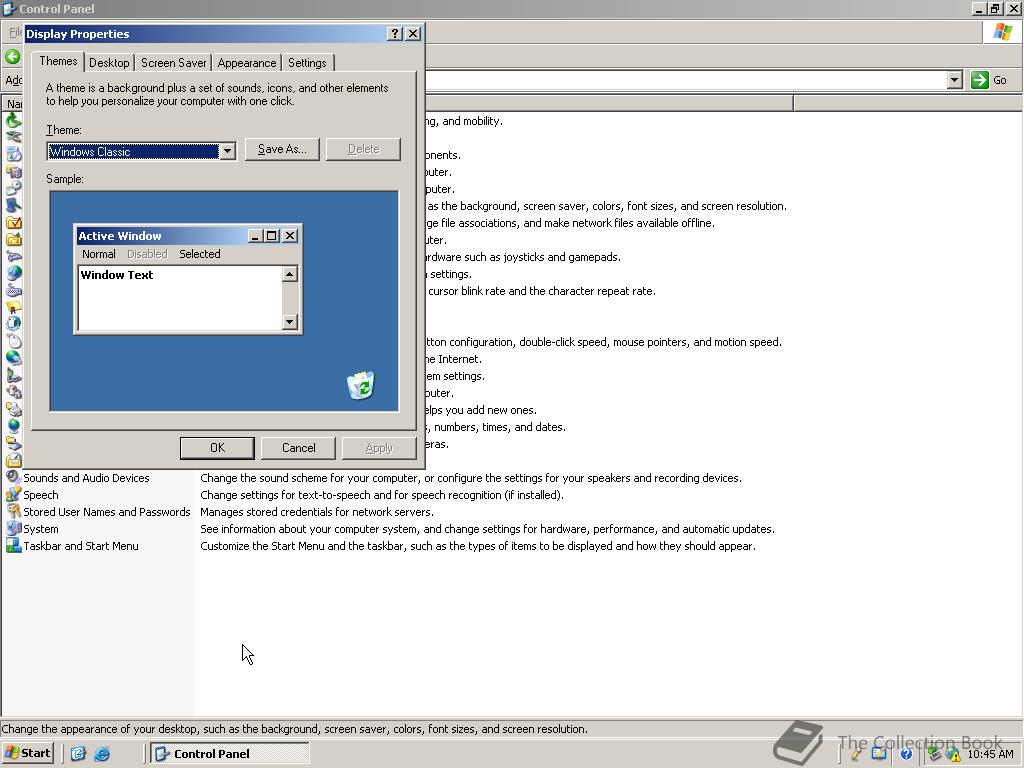Screen dimensions: 1024x768
Task: Open the Keyboard icon in Control Panel
Action: coord(13,291)
